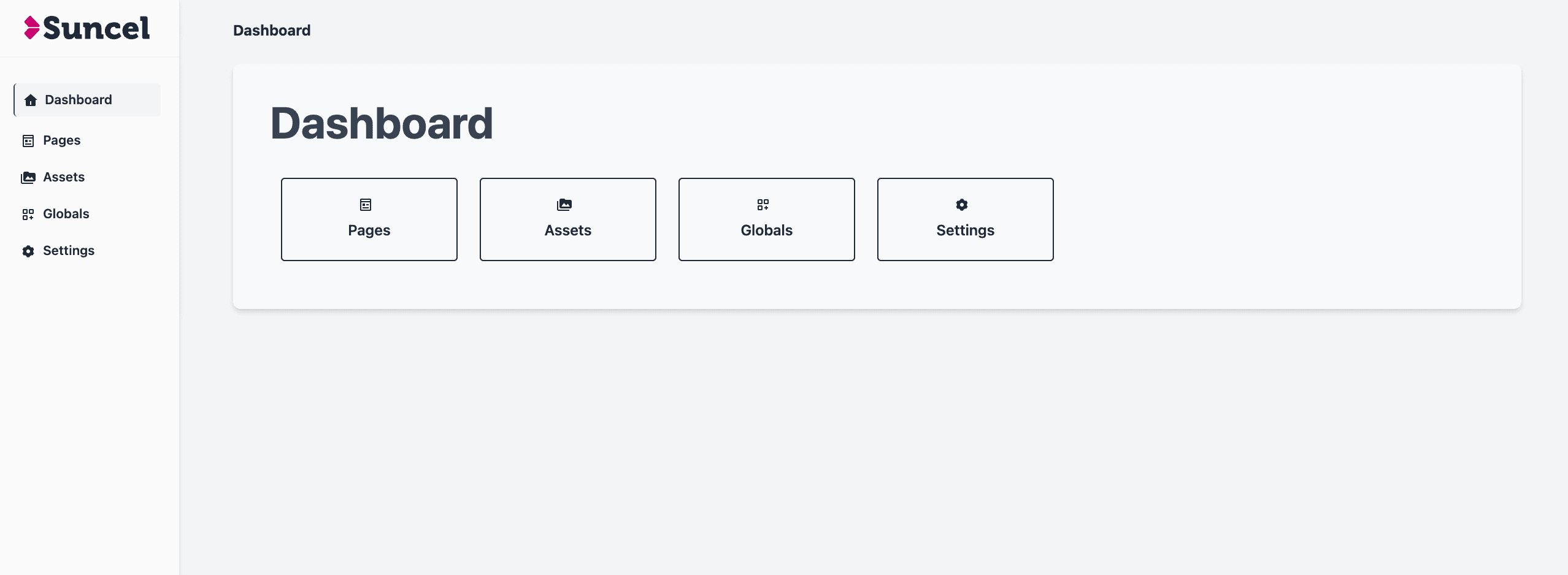Viewport: 1568px width, 575px height.
Task: Click the image icon inside the Assets card
Action: [564, 205]
